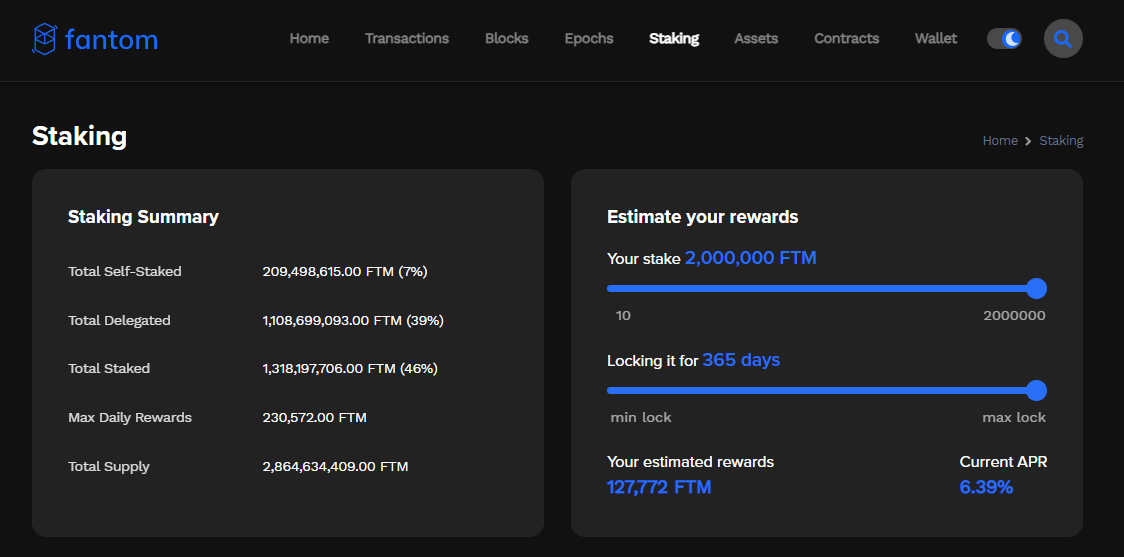Go to the Wallet page
Viewport: 1124px width, 557px height.
click(935, 39)
